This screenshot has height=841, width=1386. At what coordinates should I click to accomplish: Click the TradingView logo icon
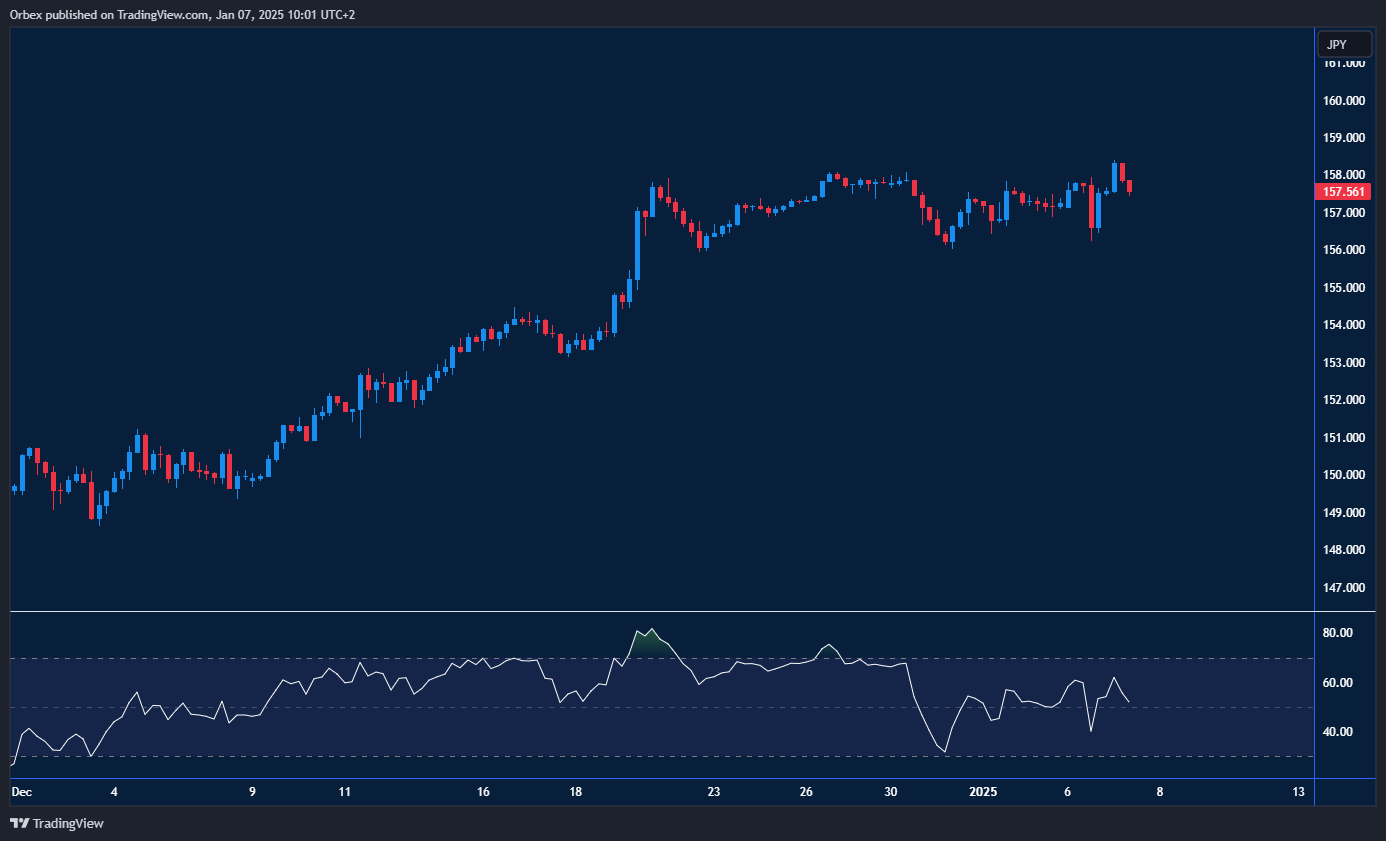[19, 823]
